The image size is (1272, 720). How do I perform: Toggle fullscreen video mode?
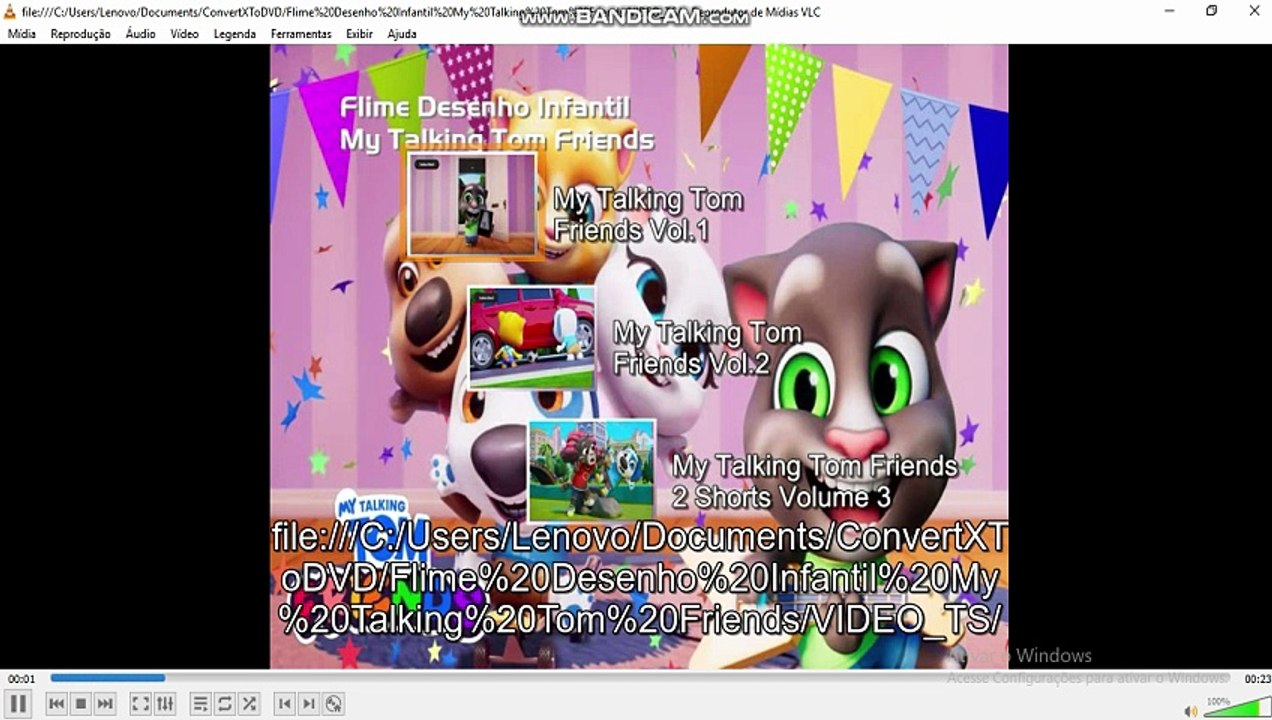141,704
